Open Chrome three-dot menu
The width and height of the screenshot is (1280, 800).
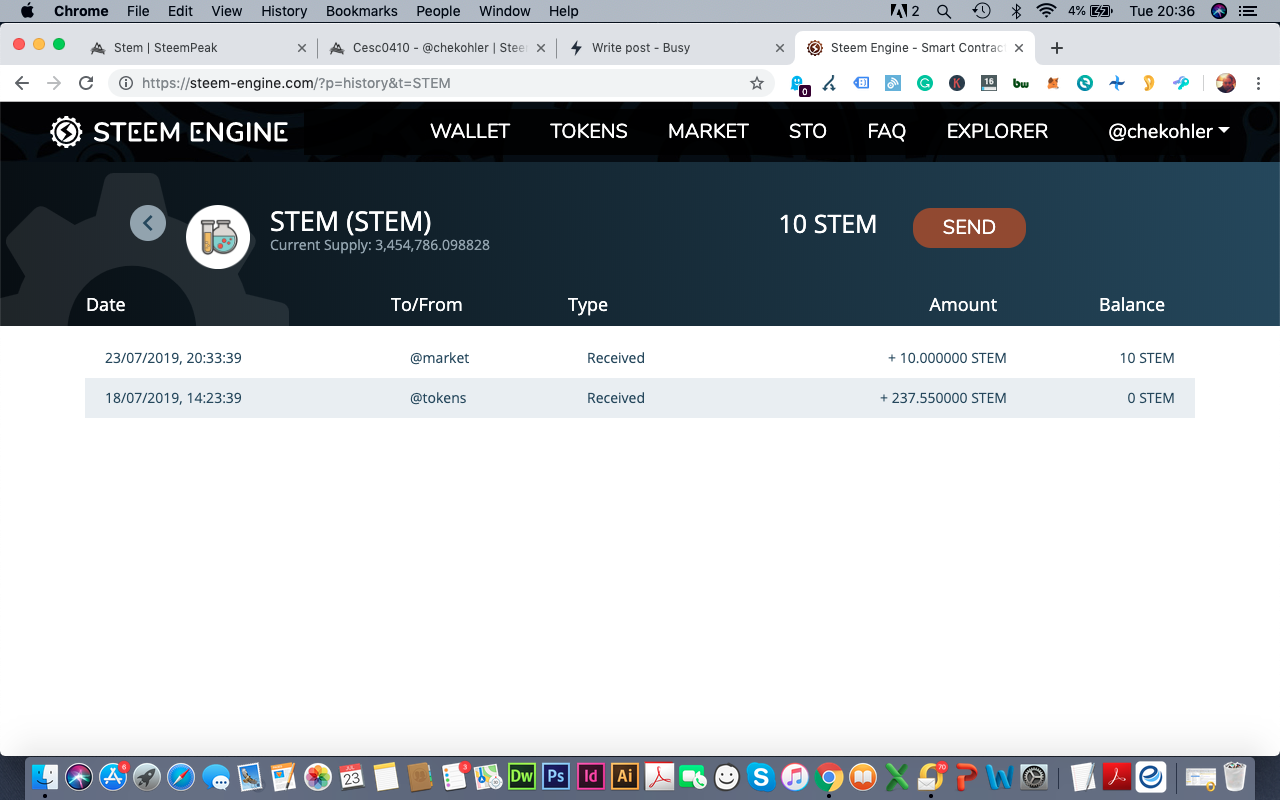(x=1258, y=84)
